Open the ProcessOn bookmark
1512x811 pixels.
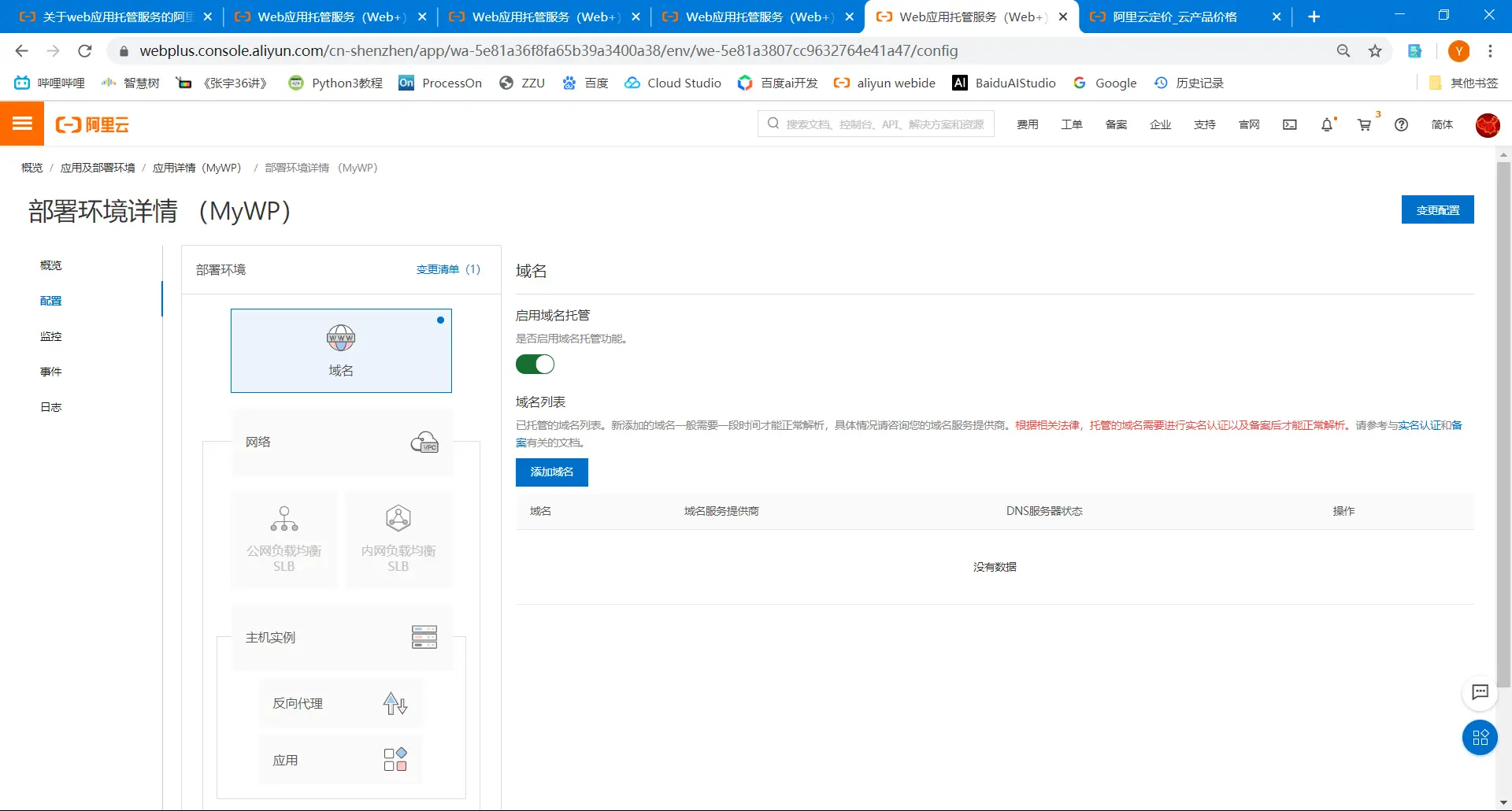(x=440, y=83)
